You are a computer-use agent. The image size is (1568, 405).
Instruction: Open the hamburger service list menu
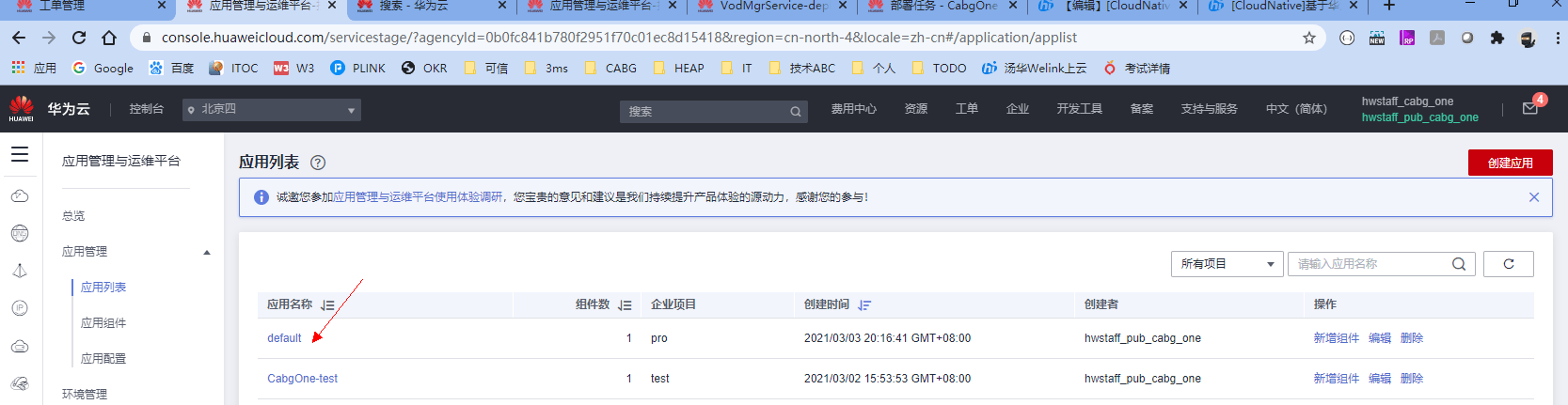coord(20,154)
